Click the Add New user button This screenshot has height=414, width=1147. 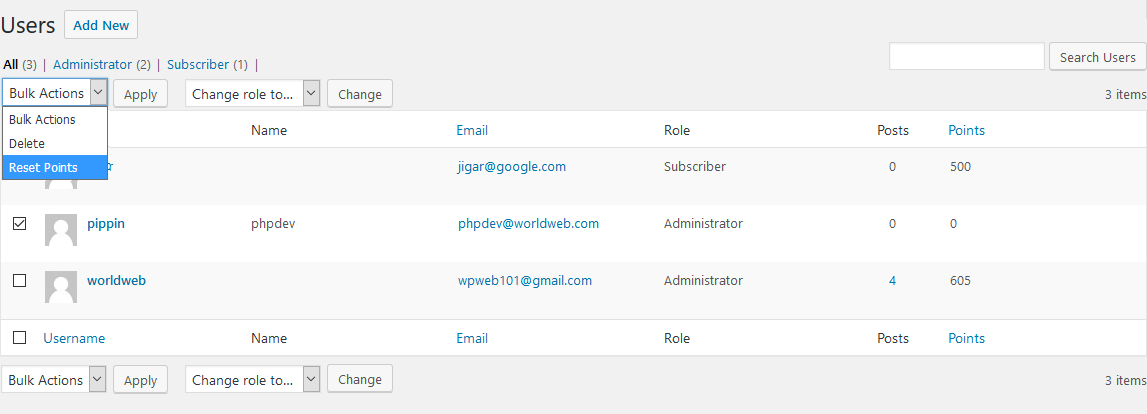pyautogui.click(x=101, y=25)
